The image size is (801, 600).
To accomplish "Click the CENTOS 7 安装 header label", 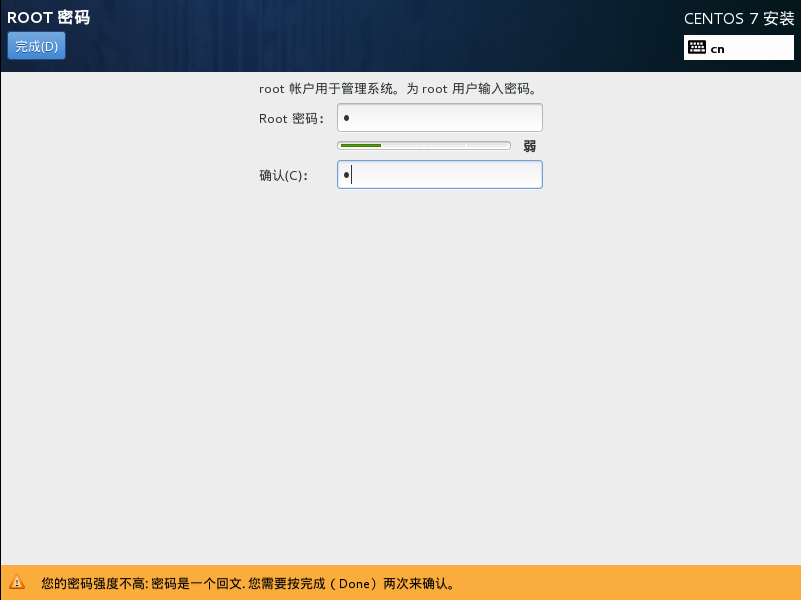I will coord(739,18).
